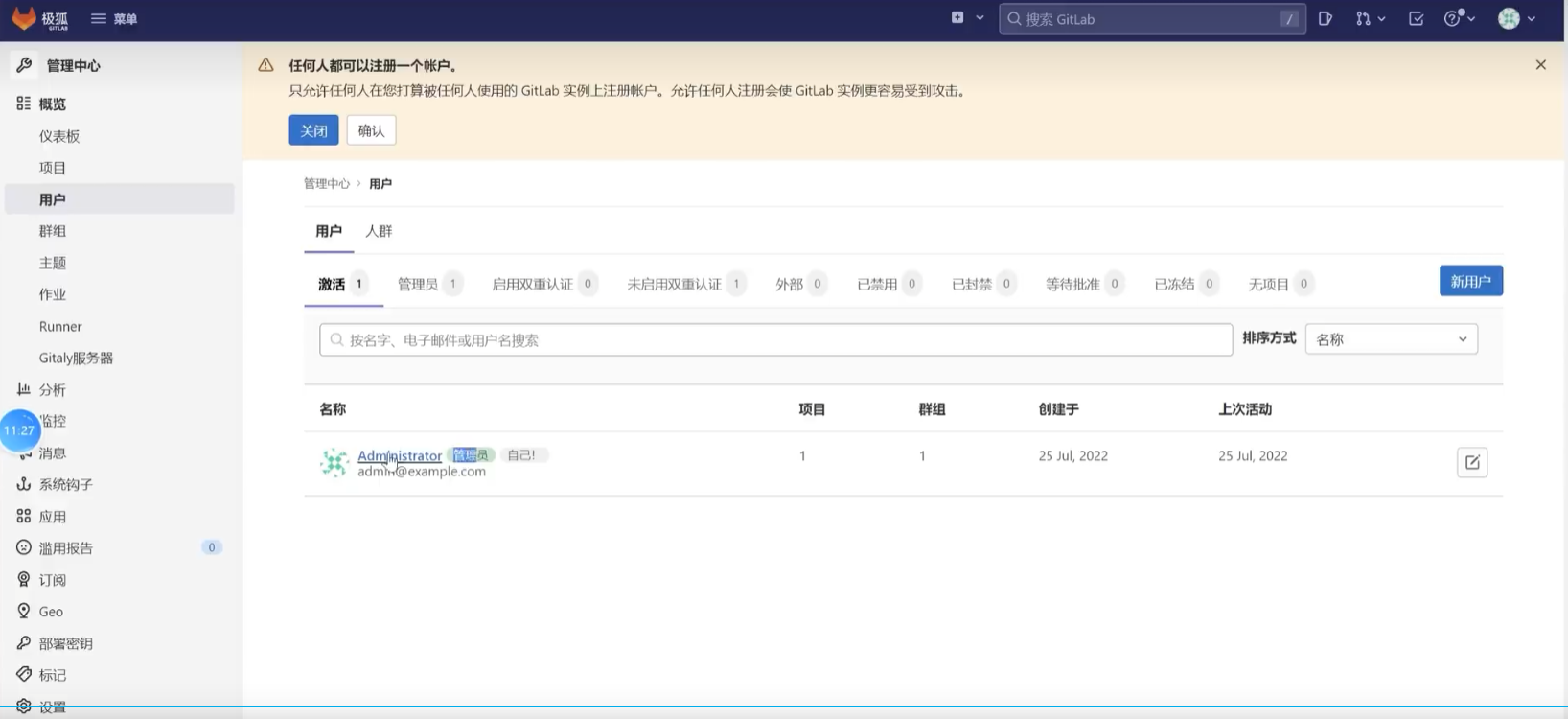Click the 新用户 button
This screenshot has width=1568, height=719.
pos(1471,281)
